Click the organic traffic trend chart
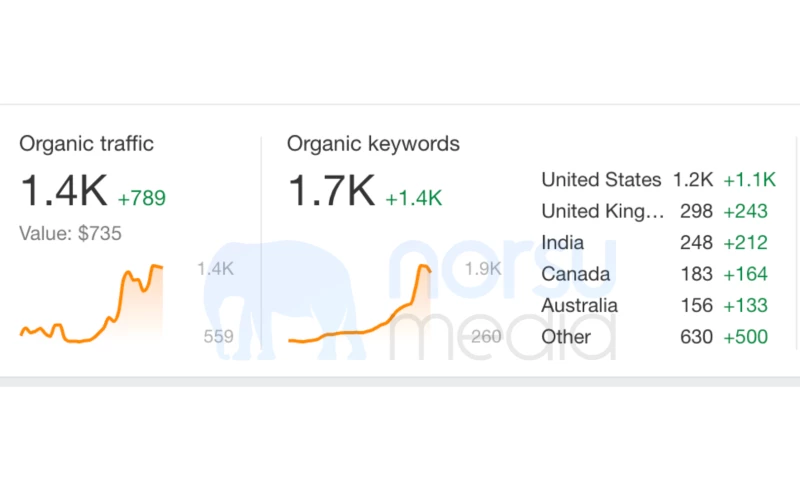 pyautogui.click(x=92, y=305)
